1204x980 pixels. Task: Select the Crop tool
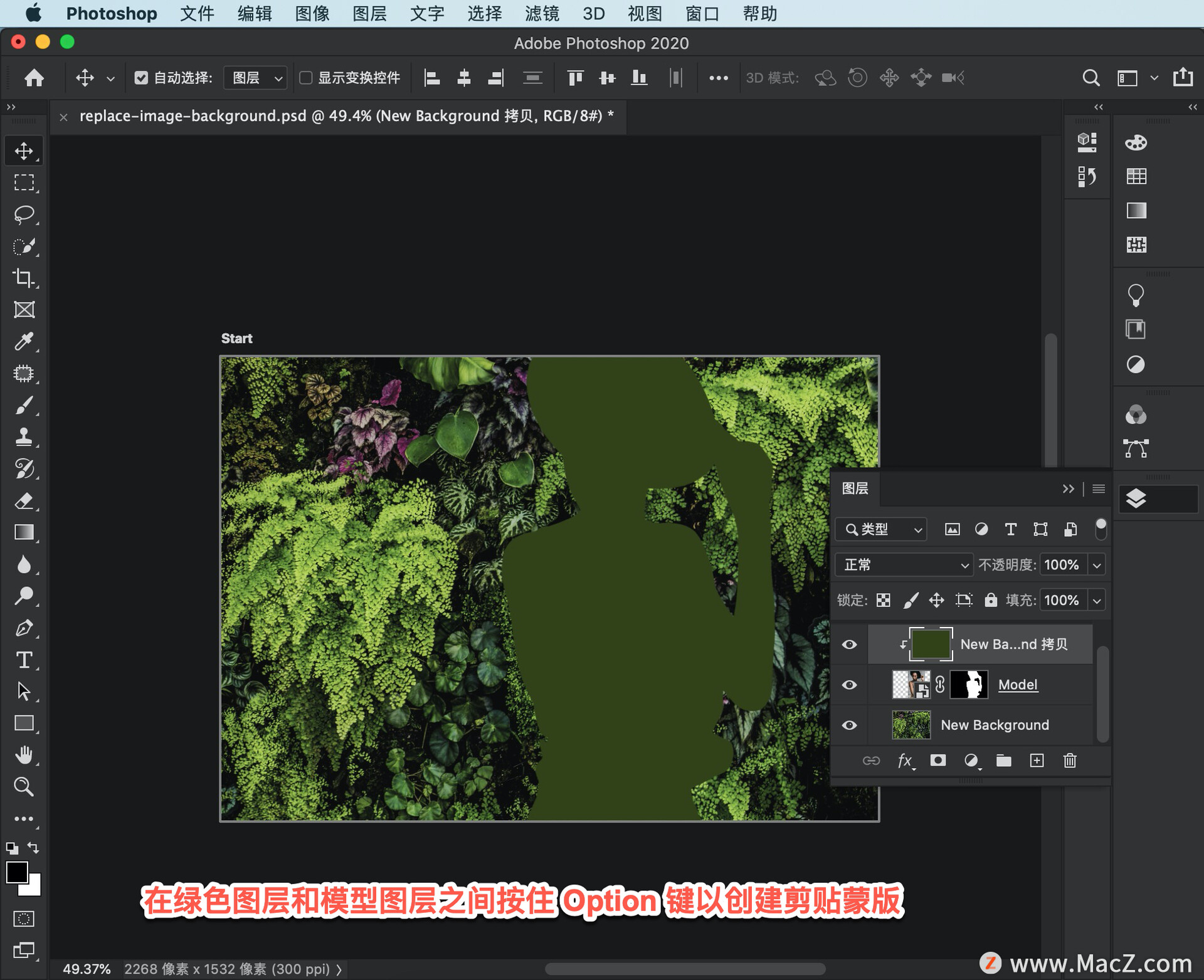[24, 278]
